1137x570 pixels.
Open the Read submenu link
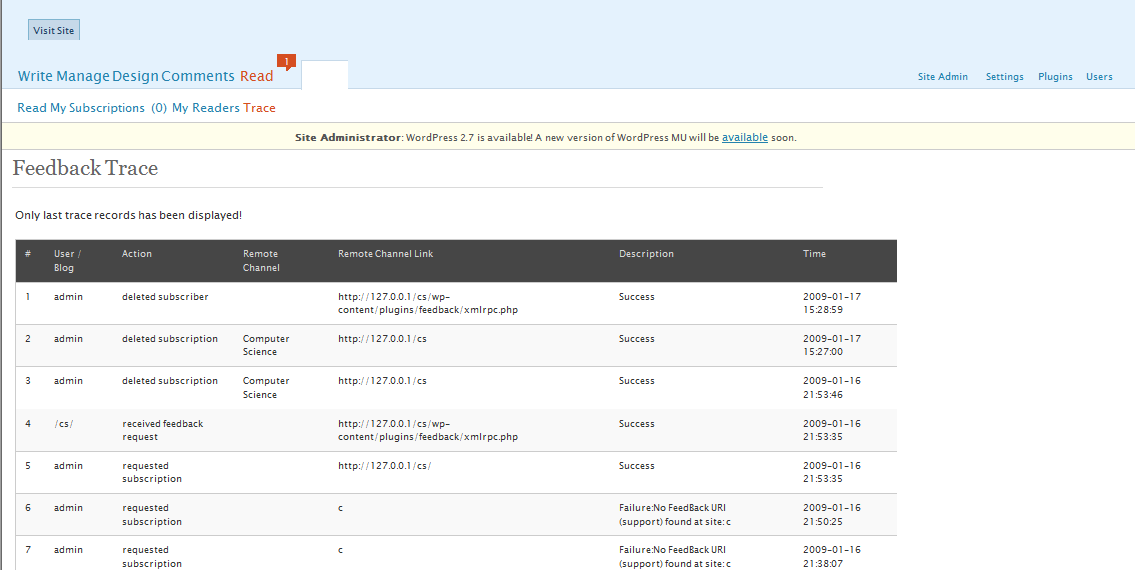click(32, 108)
